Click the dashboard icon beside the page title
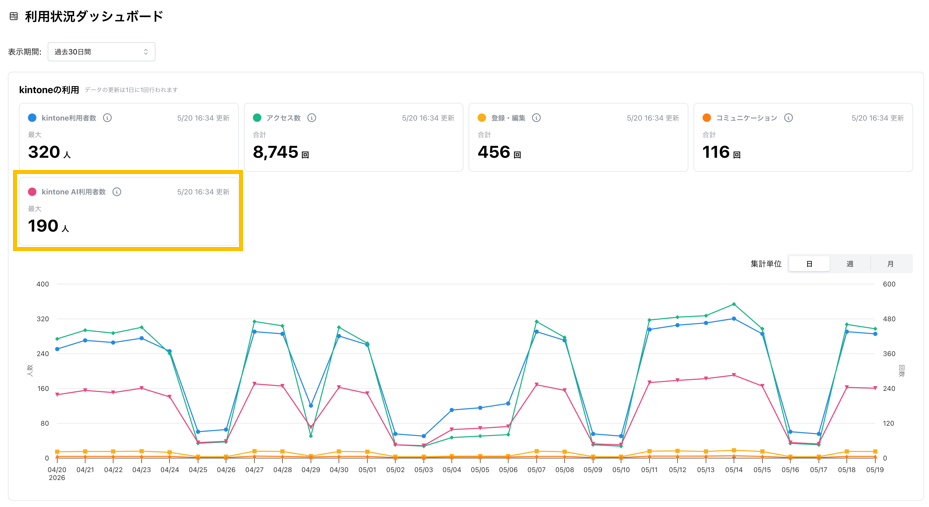Image resolution: width=929 pixels, height=507 pixels. coord(14,17)
